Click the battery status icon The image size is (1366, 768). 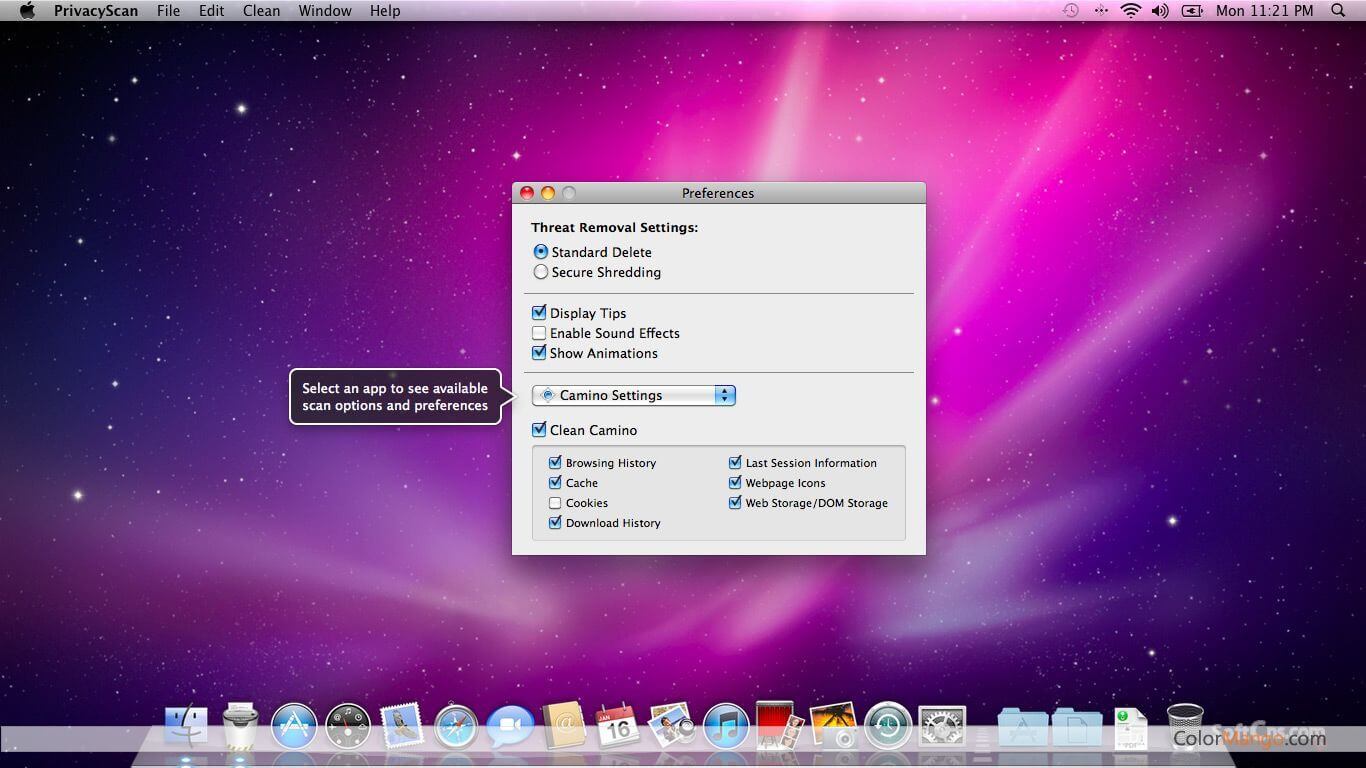click(1192, 11)
